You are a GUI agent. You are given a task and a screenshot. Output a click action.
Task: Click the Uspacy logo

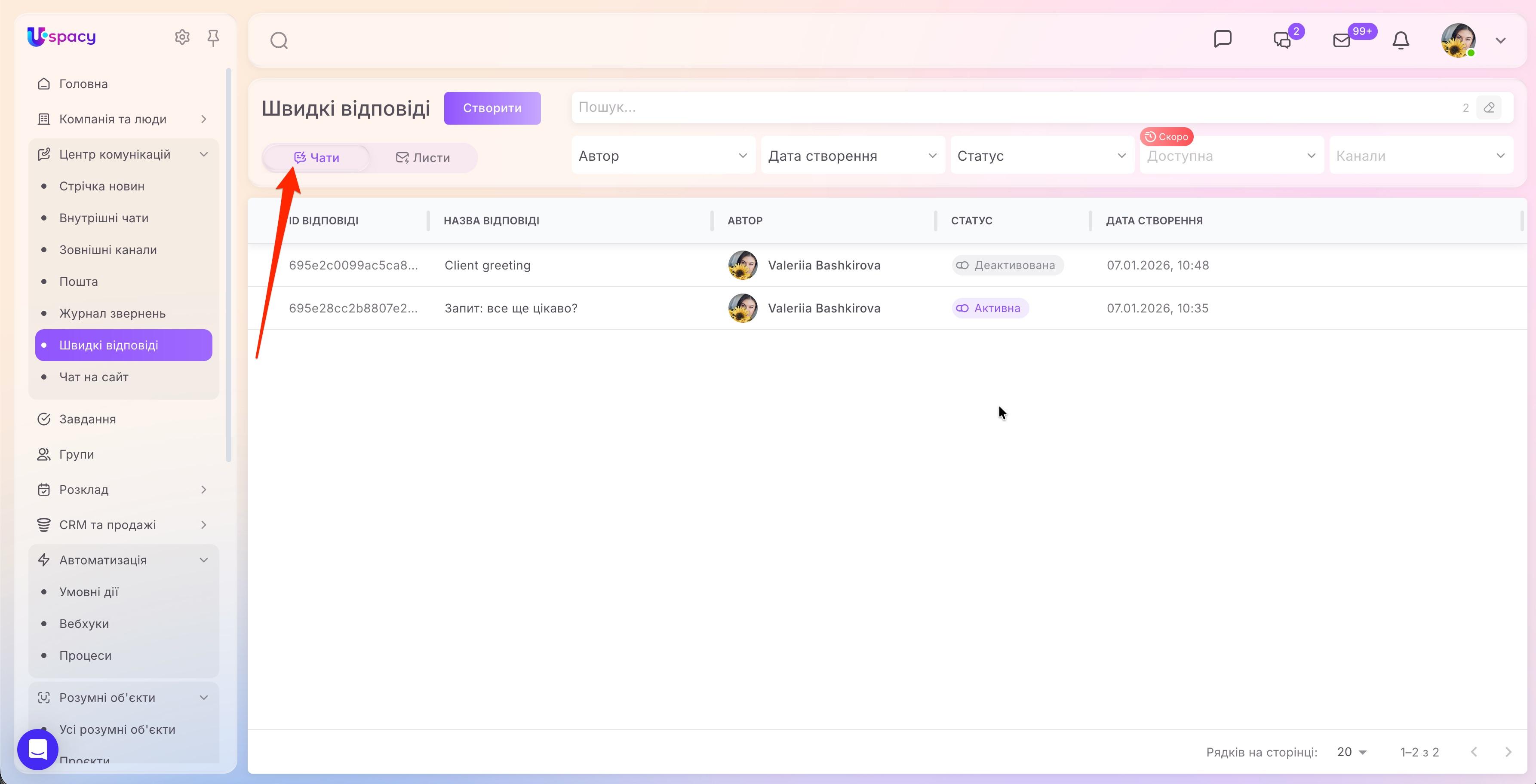coord(61,37)
